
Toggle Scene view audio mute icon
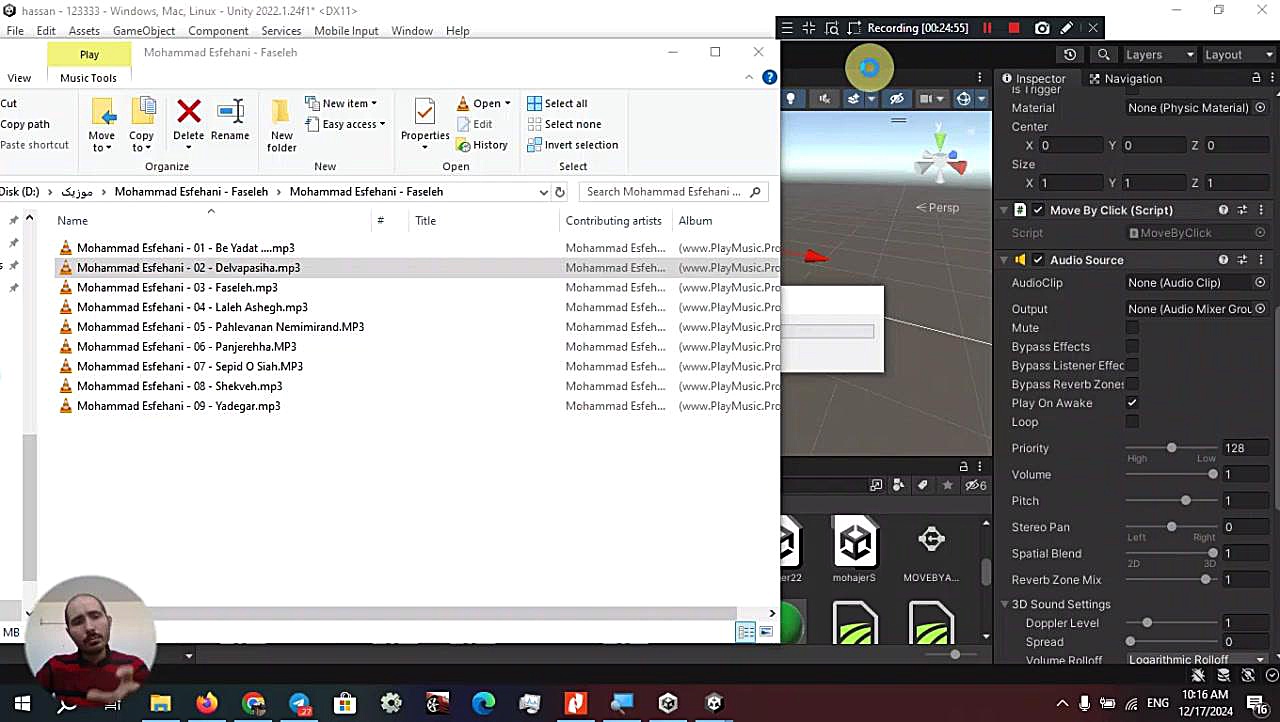tap(824, 98)
